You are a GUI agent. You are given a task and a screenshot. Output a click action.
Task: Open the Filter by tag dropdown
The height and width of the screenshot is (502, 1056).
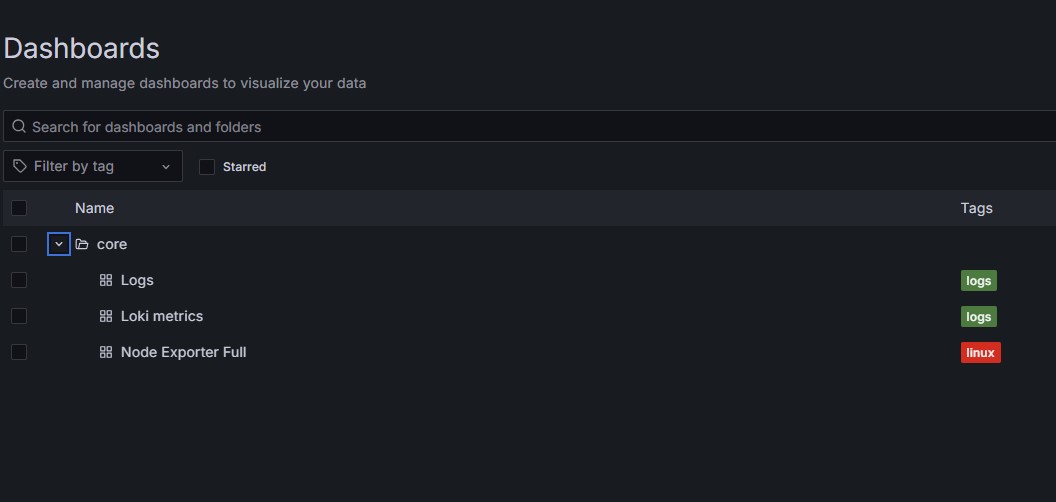[x=93, y=166]
